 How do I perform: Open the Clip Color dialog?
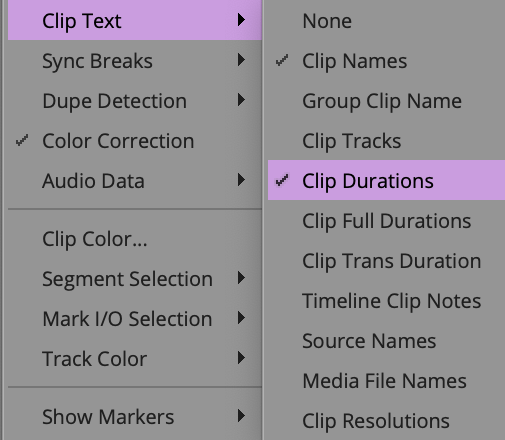(x=135, y=238)
